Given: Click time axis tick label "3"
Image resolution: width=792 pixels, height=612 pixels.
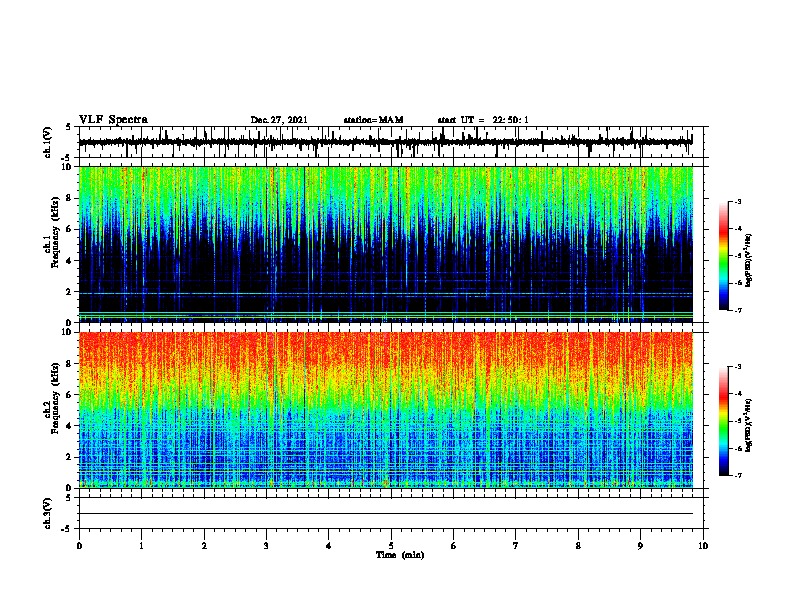Looking at the screenshot, I should click(x=266, y=546).
